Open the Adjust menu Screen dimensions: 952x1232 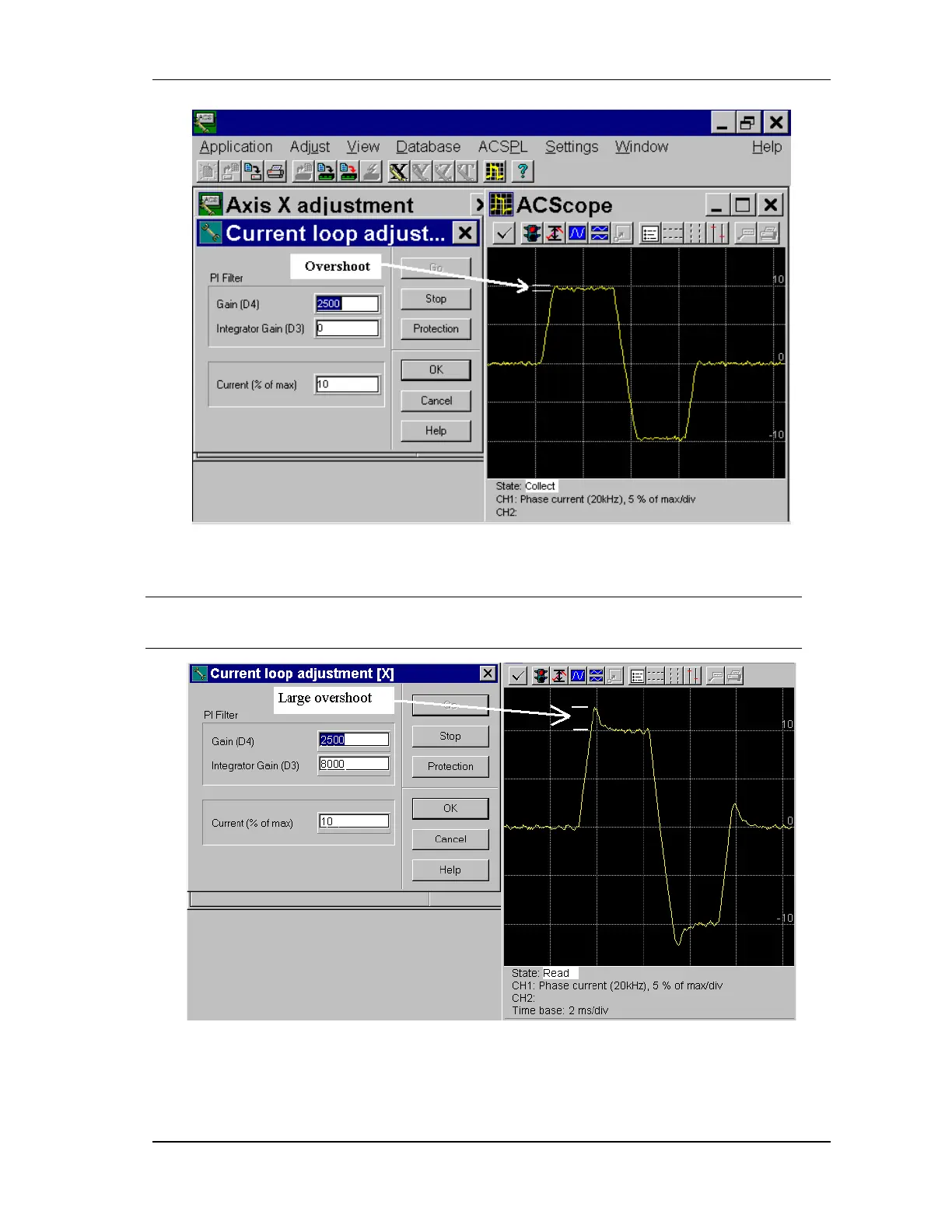[310, 147]
